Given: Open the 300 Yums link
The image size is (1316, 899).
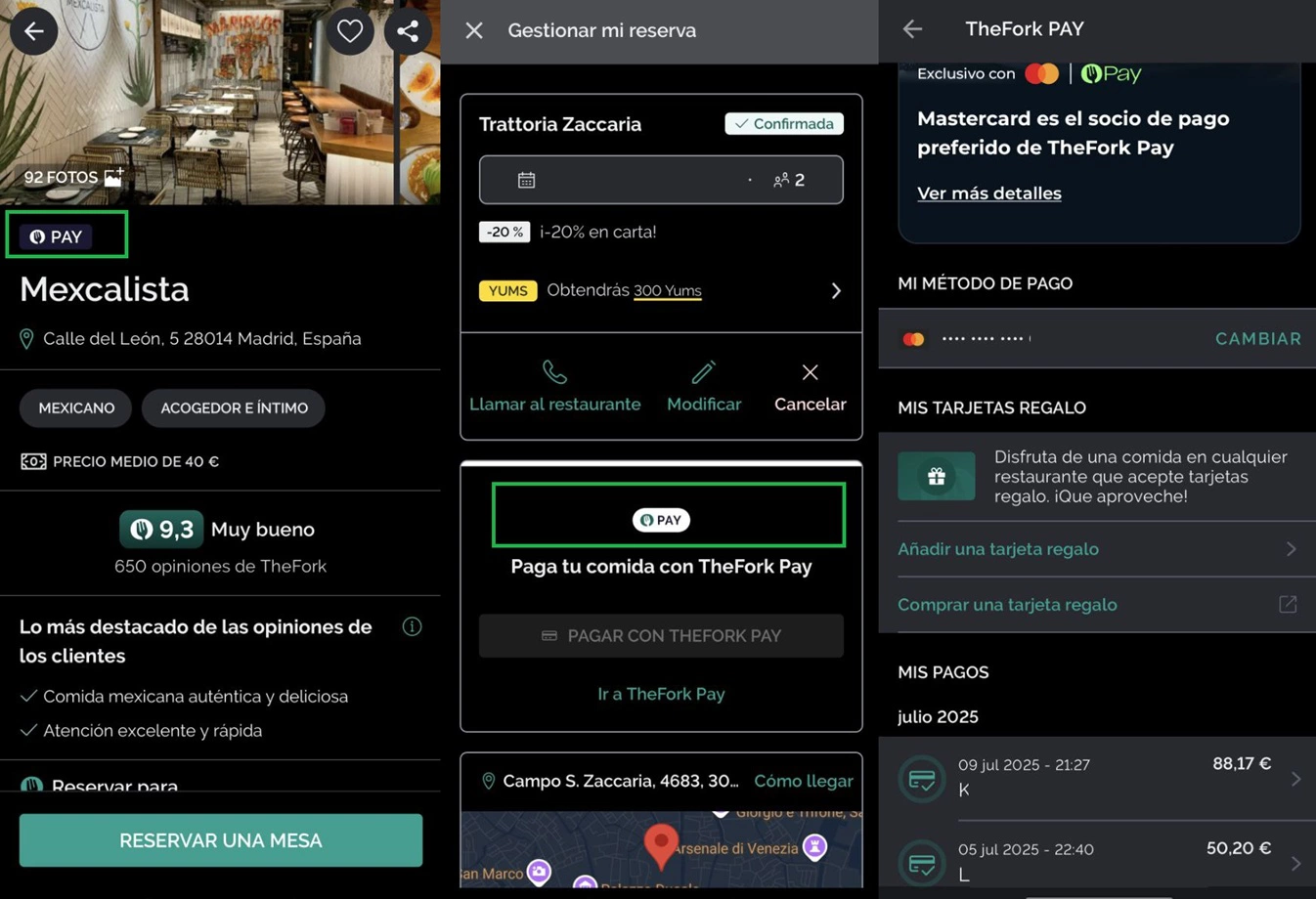Looking at the screenshot, I should [667, 290].
